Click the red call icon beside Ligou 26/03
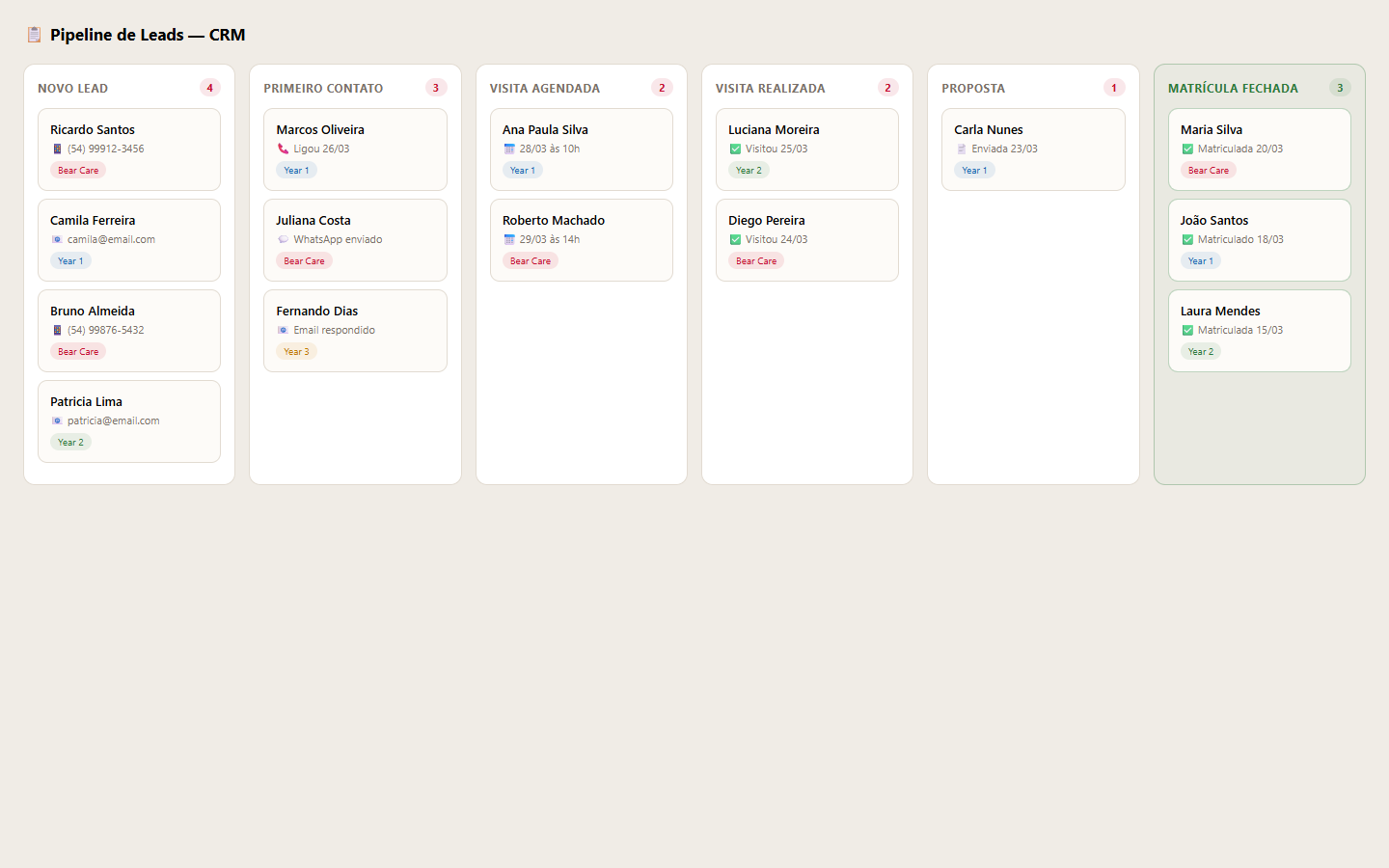Image resolution: width=1389 pixels, height=868 pixels. click(283, 149)
